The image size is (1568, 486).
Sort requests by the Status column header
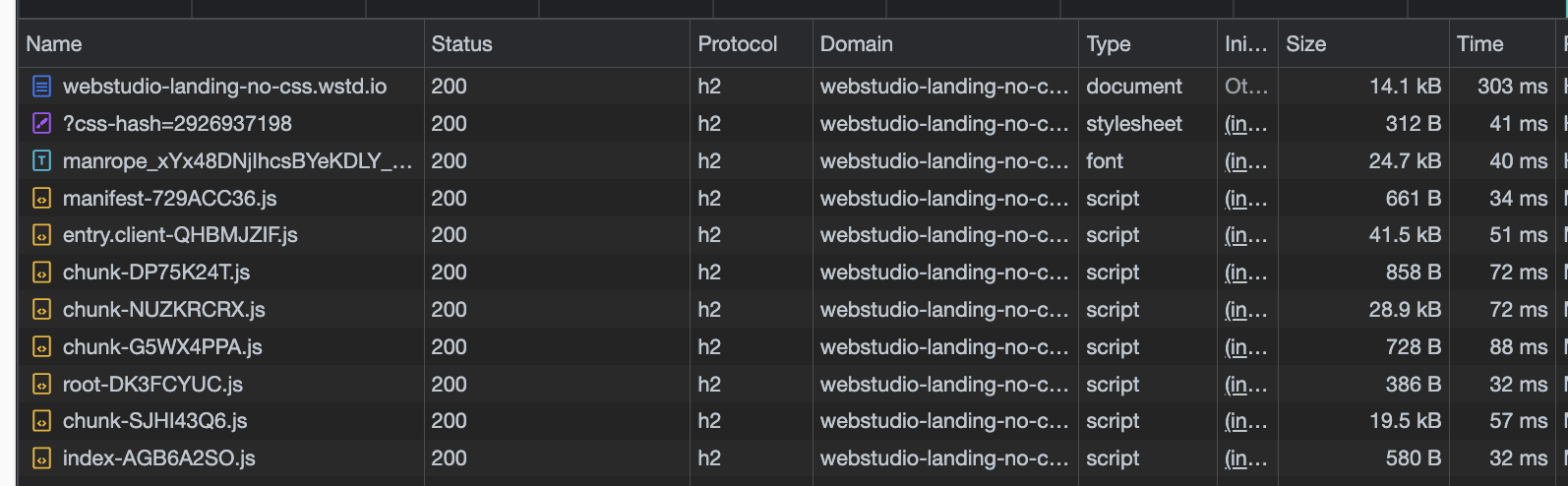[461, 44]
